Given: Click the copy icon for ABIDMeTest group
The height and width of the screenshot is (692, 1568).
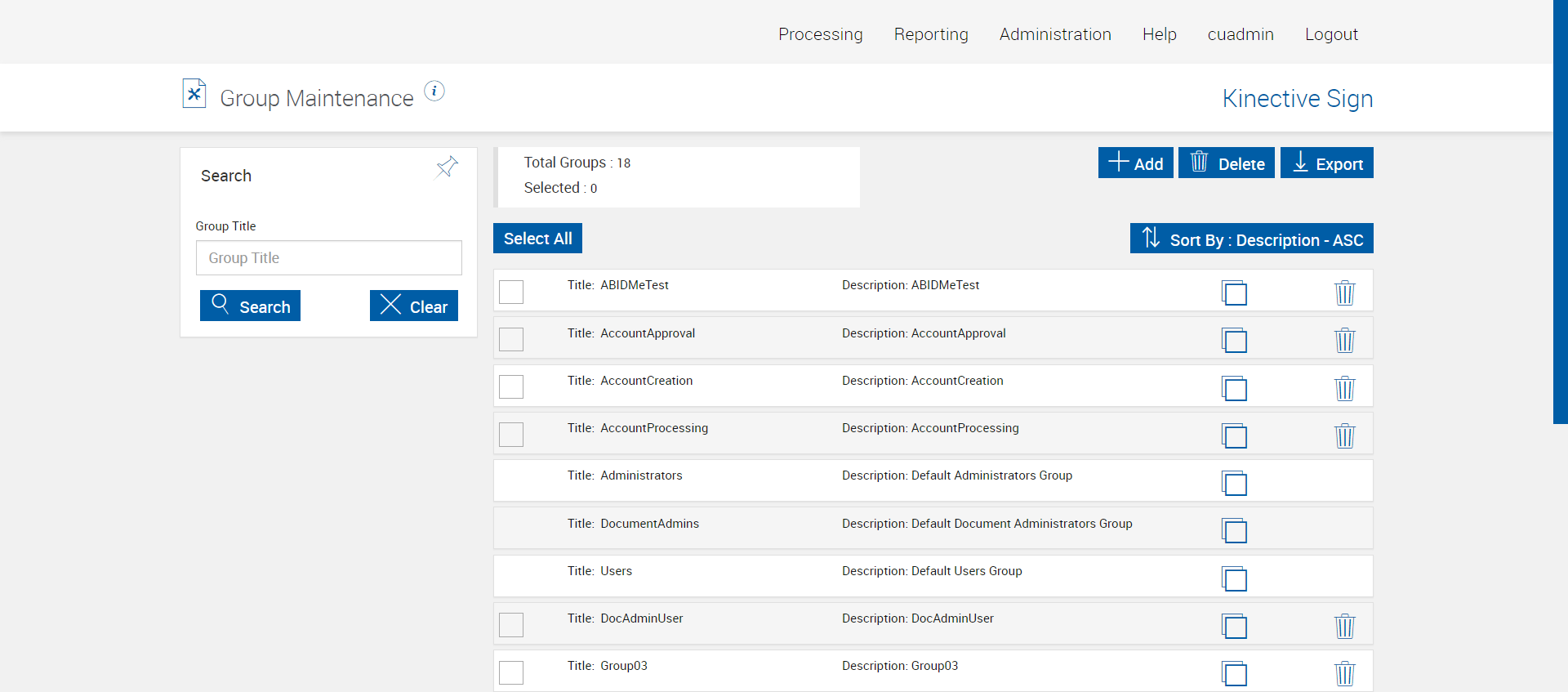Looking at the screenshot, I should coord(1234,292).
